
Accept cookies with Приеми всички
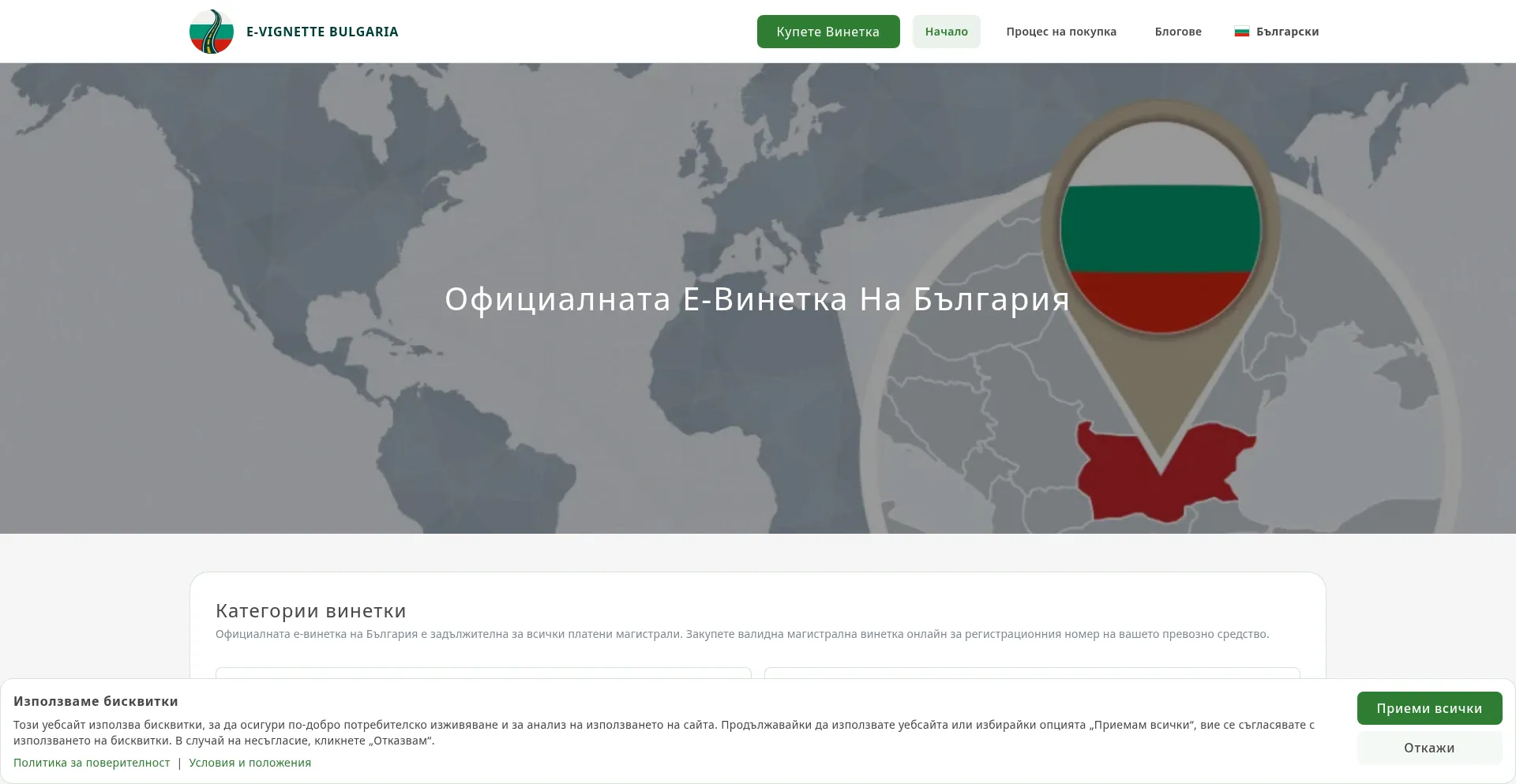1429,708
